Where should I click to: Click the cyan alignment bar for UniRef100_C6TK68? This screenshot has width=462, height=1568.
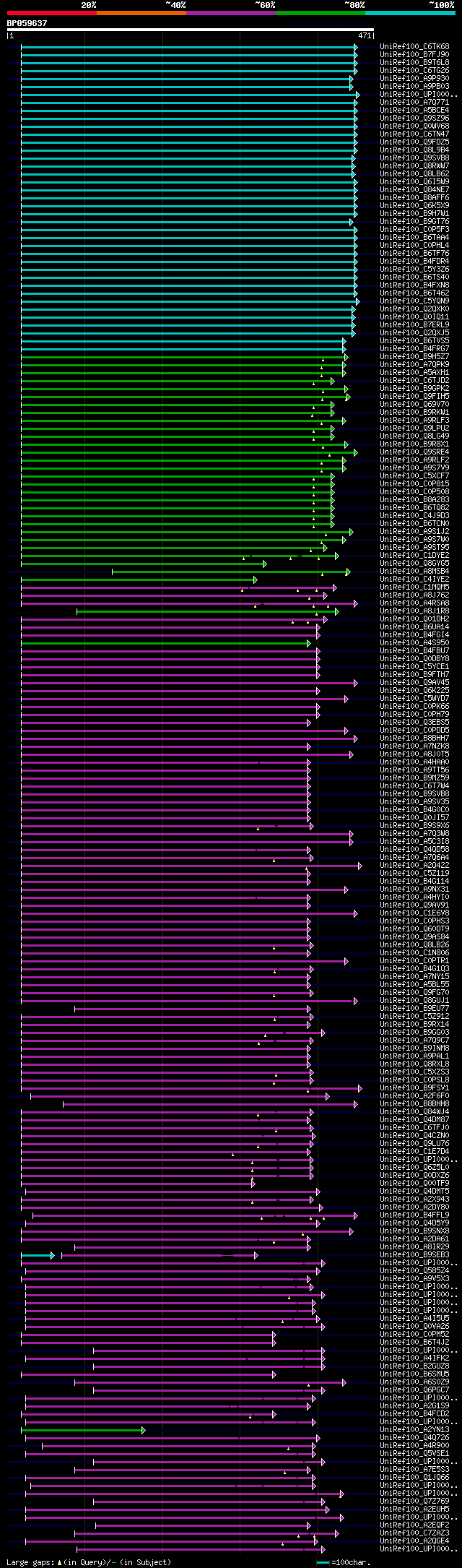(189, 47)
